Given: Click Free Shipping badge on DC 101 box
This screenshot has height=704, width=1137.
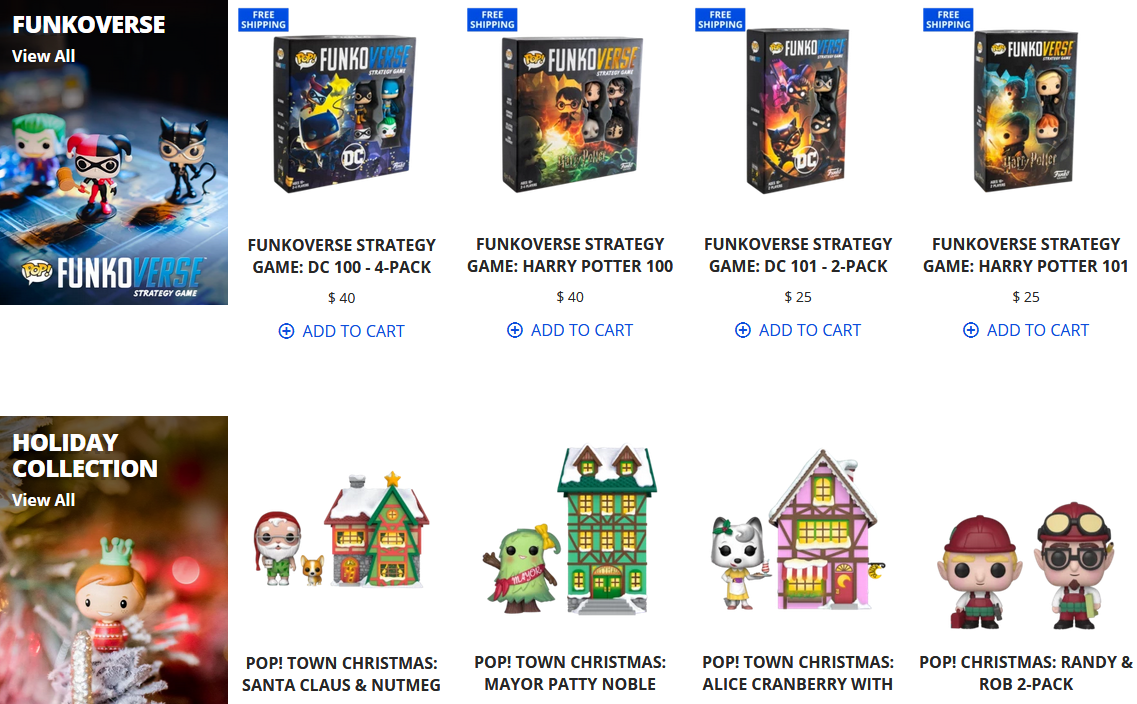Looking at the screenshot, I should [720, 20].
